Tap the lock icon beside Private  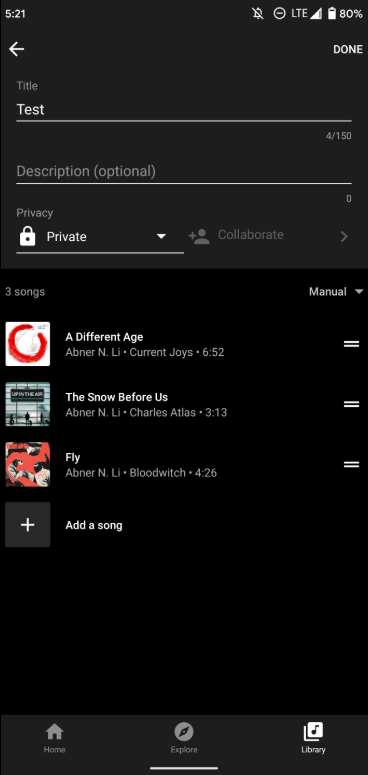click(27, 237)
